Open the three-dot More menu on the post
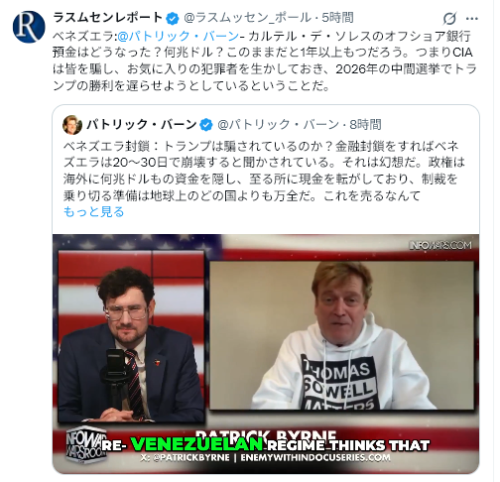500x482 pixels. click(472, 19)
